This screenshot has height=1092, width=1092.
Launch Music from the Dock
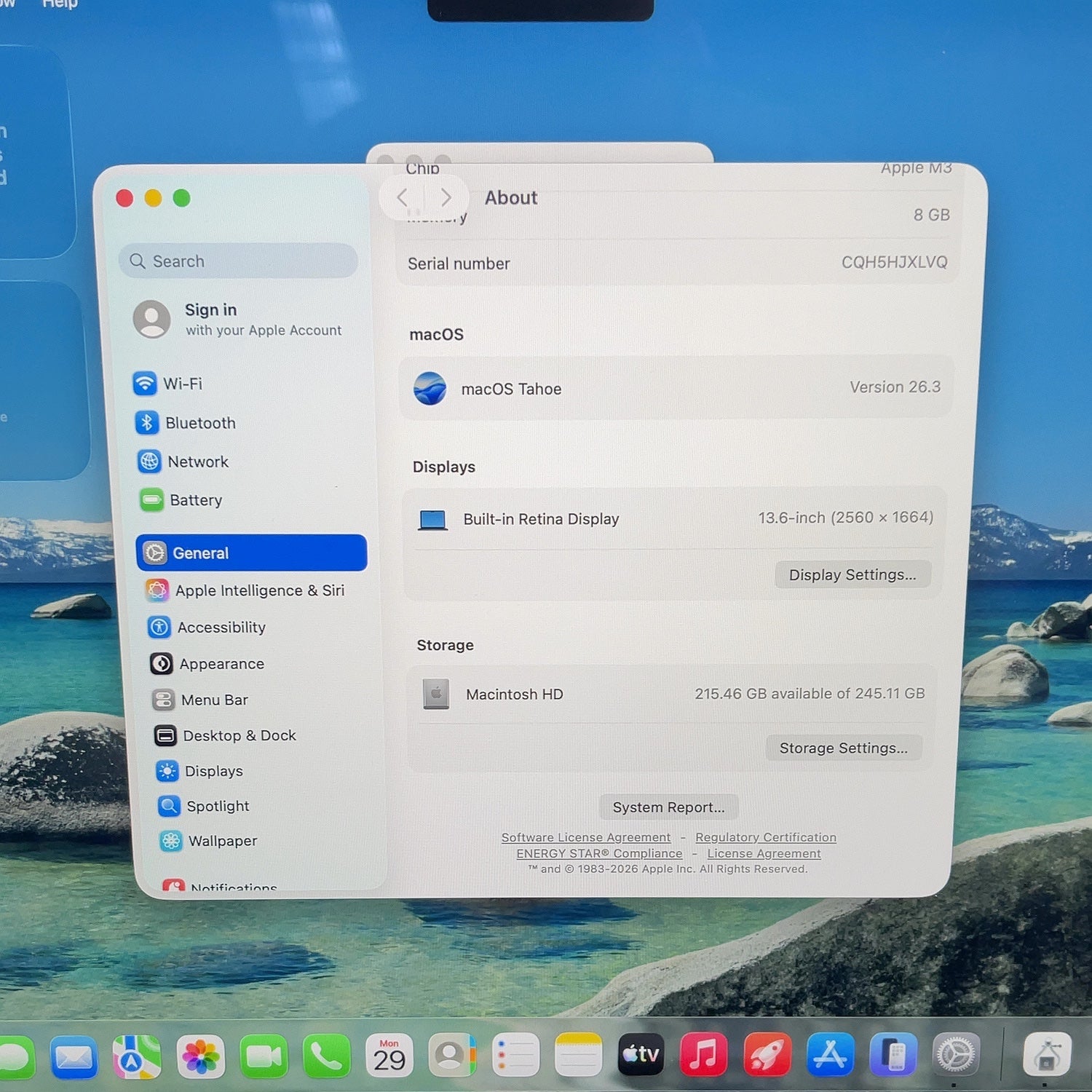(x=703, y=1054)
